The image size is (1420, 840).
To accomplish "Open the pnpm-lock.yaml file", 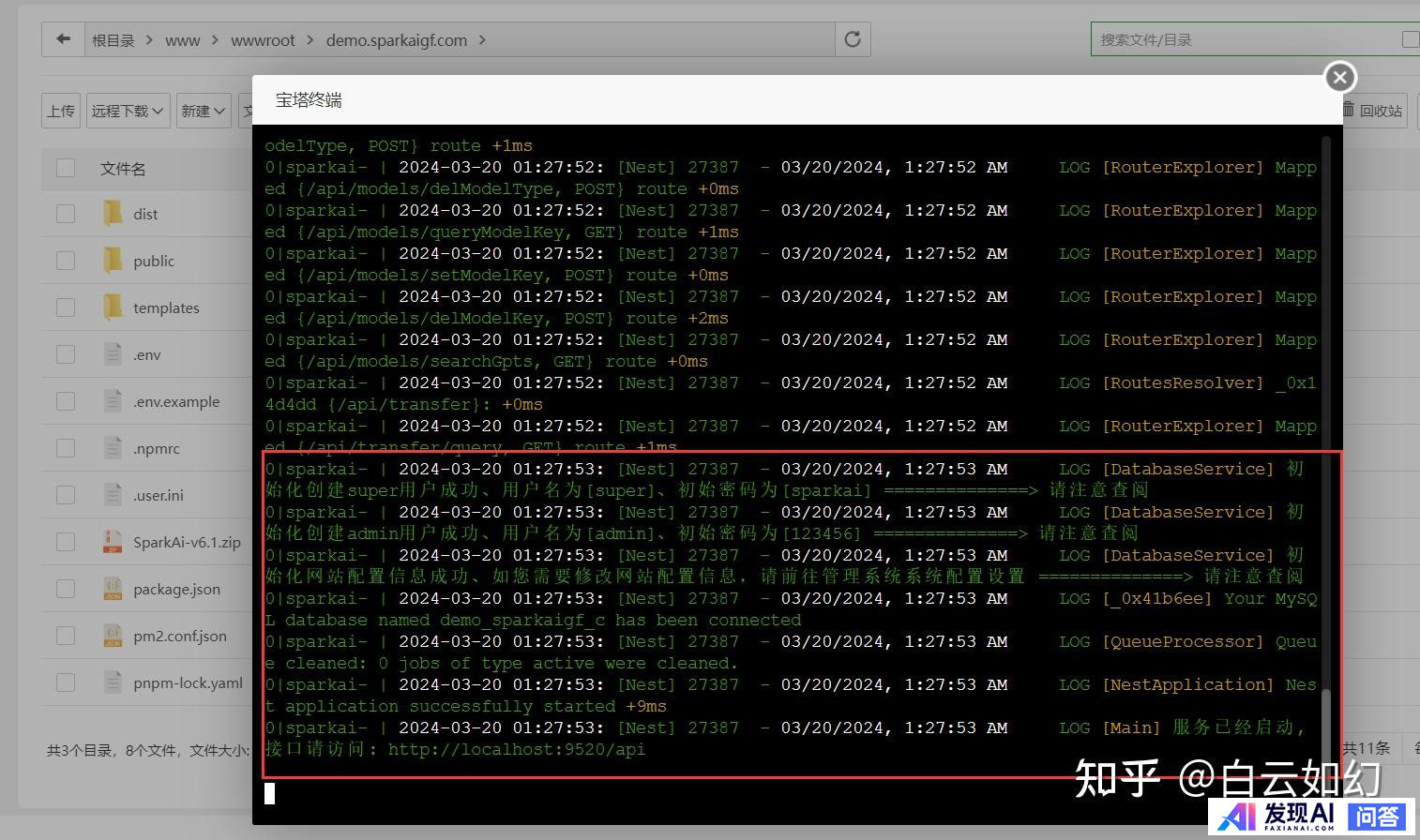I will click(x=188, y=682).
